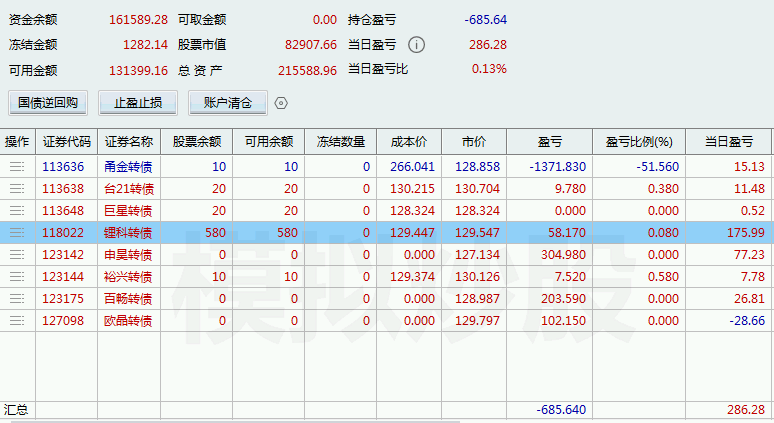Image resolution: width=774 pixels, height=423 pixels.
Task: Open operation icon for 百畅转债 row
Action: click(x=17, y=298)
